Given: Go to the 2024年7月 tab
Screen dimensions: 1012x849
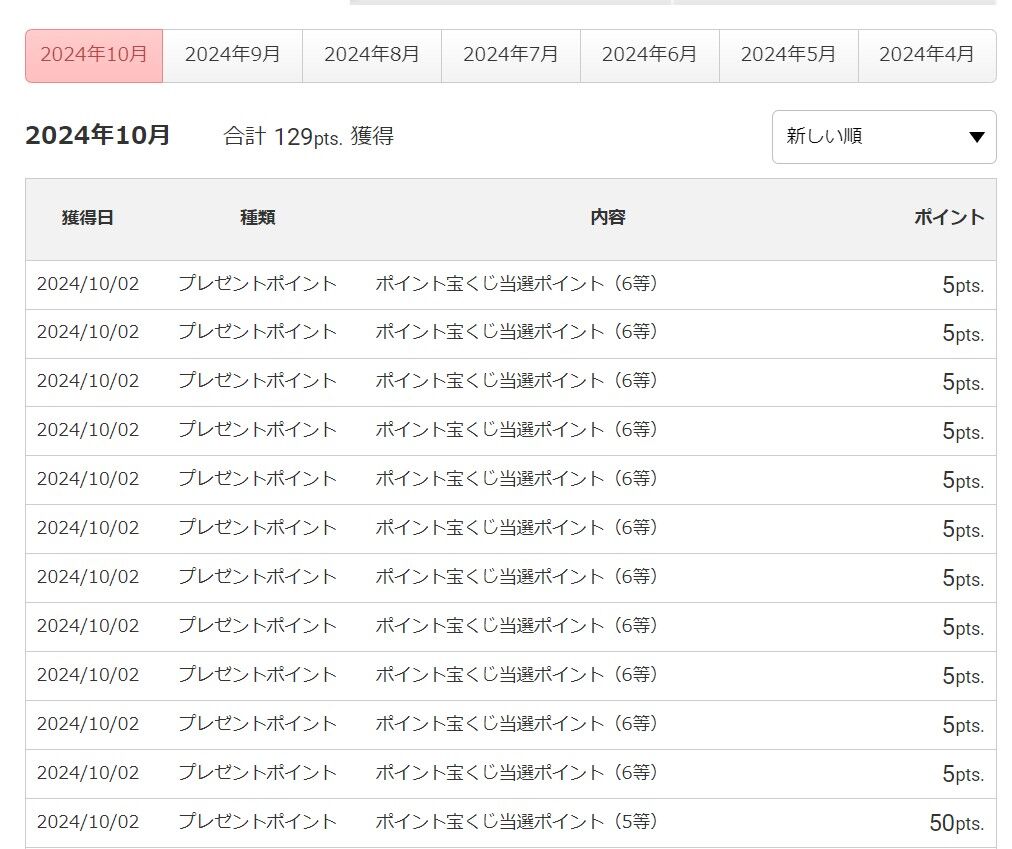Looking at the screenshot, I should [x=511, y=56].
